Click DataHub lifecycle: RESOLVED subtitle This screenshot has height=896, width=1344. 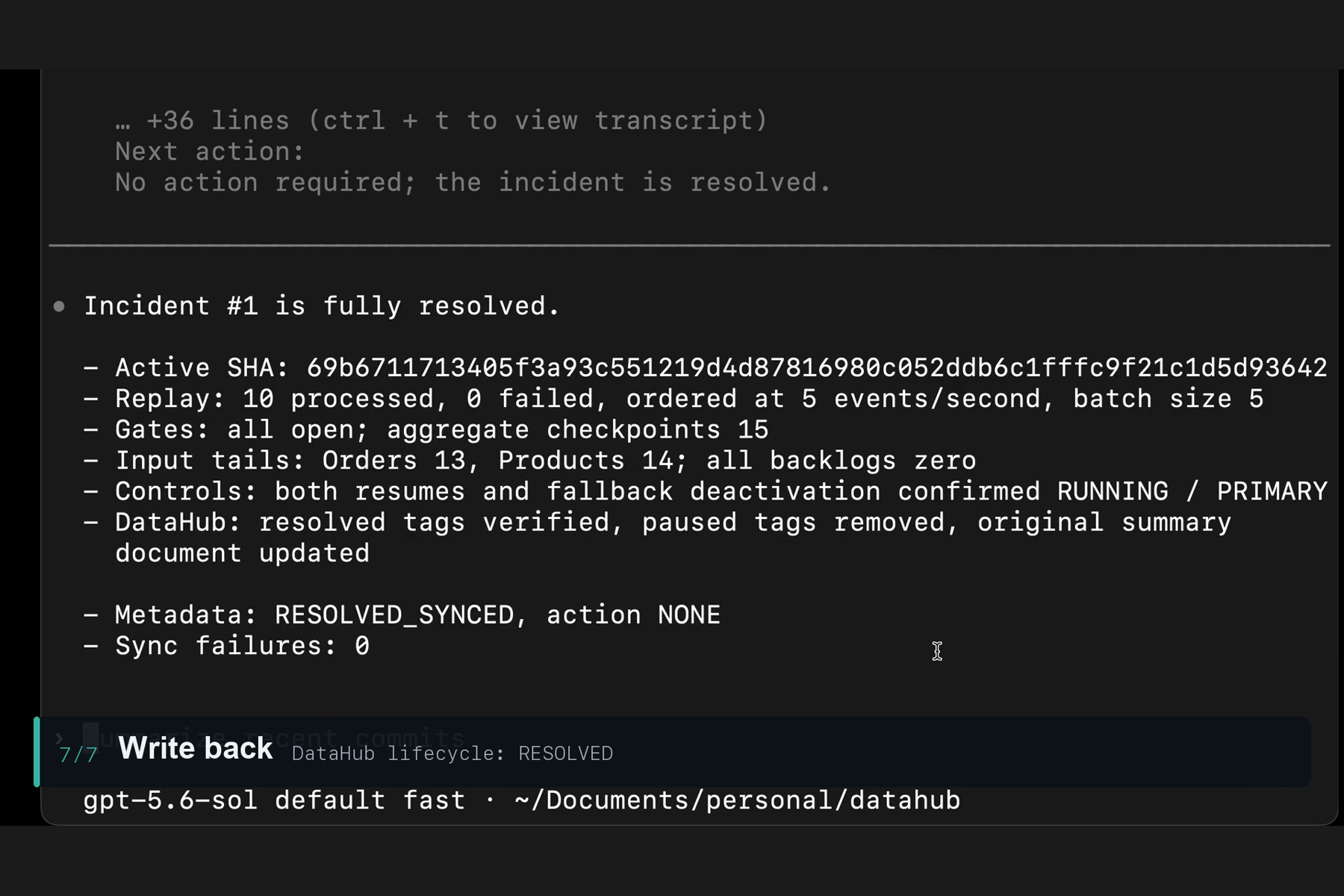tap(452, 753)
